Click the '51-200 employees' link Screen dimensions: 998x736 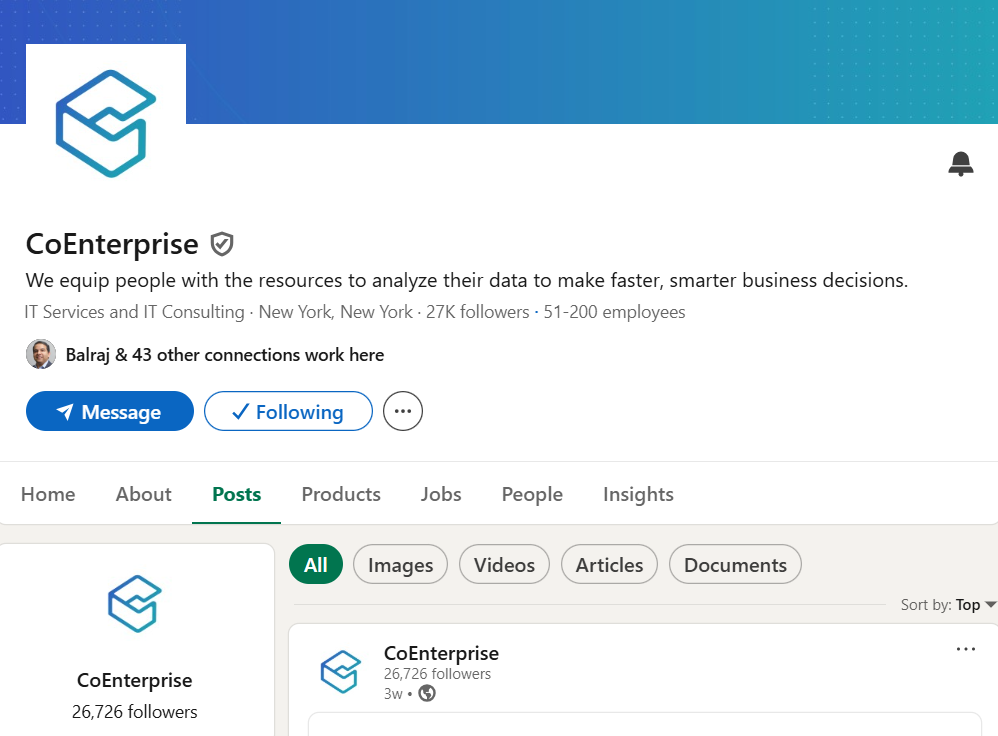pos(614,312)
